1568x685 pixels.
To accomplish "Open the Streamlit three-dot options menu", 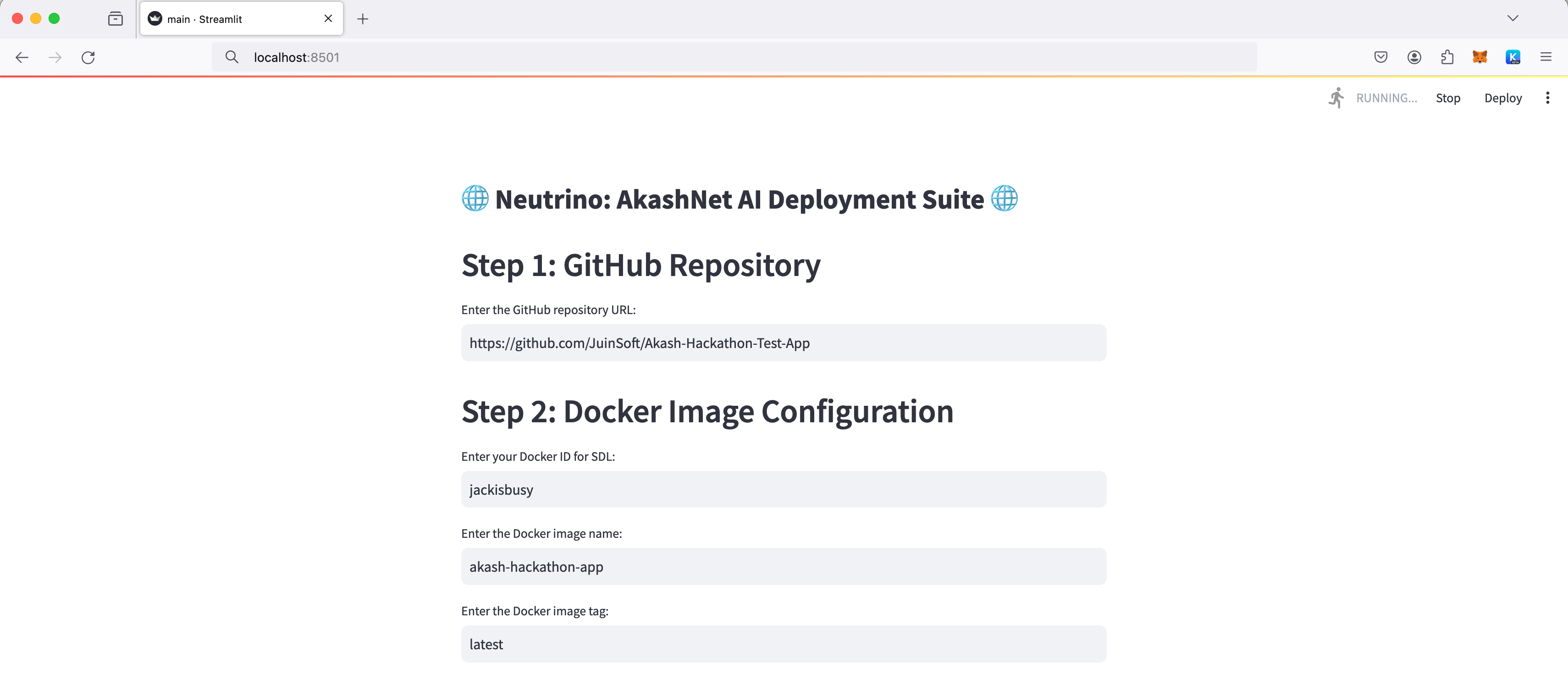I will pyautogui.click(x=1547, y=98).
